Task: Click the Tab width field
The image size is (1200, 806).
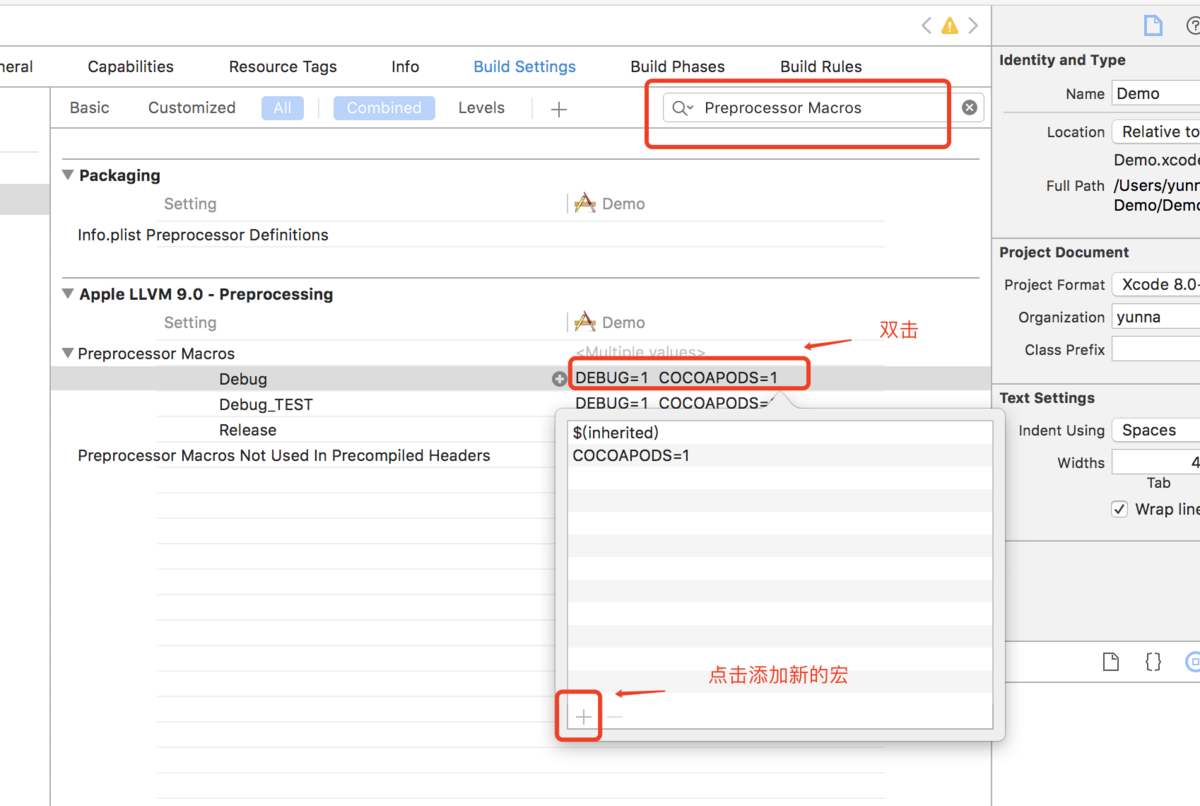Action: coord(1156,462)
